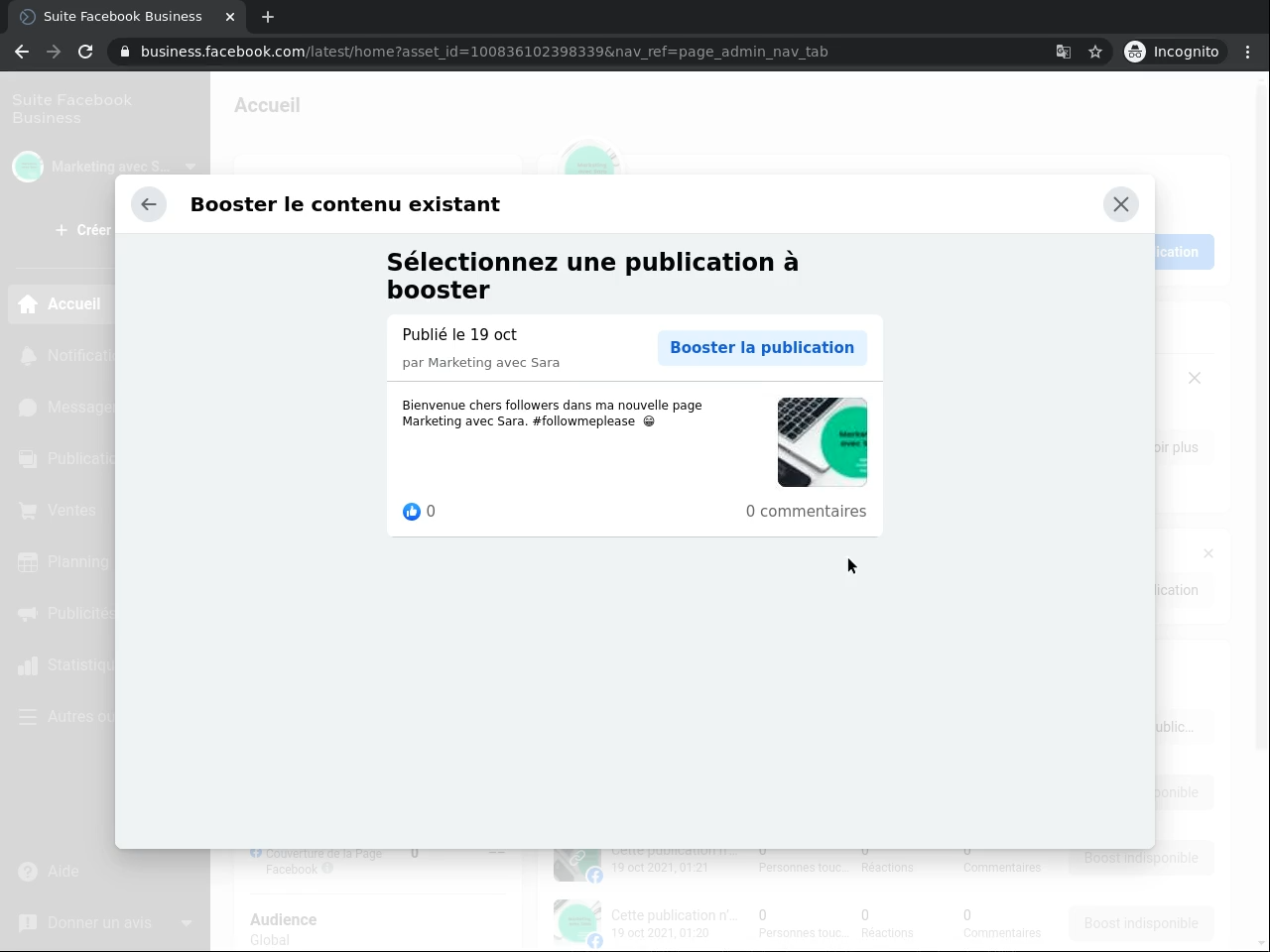Click the Marketing avec Sara page avatar

pyautogui.click(x=28, y=167)
